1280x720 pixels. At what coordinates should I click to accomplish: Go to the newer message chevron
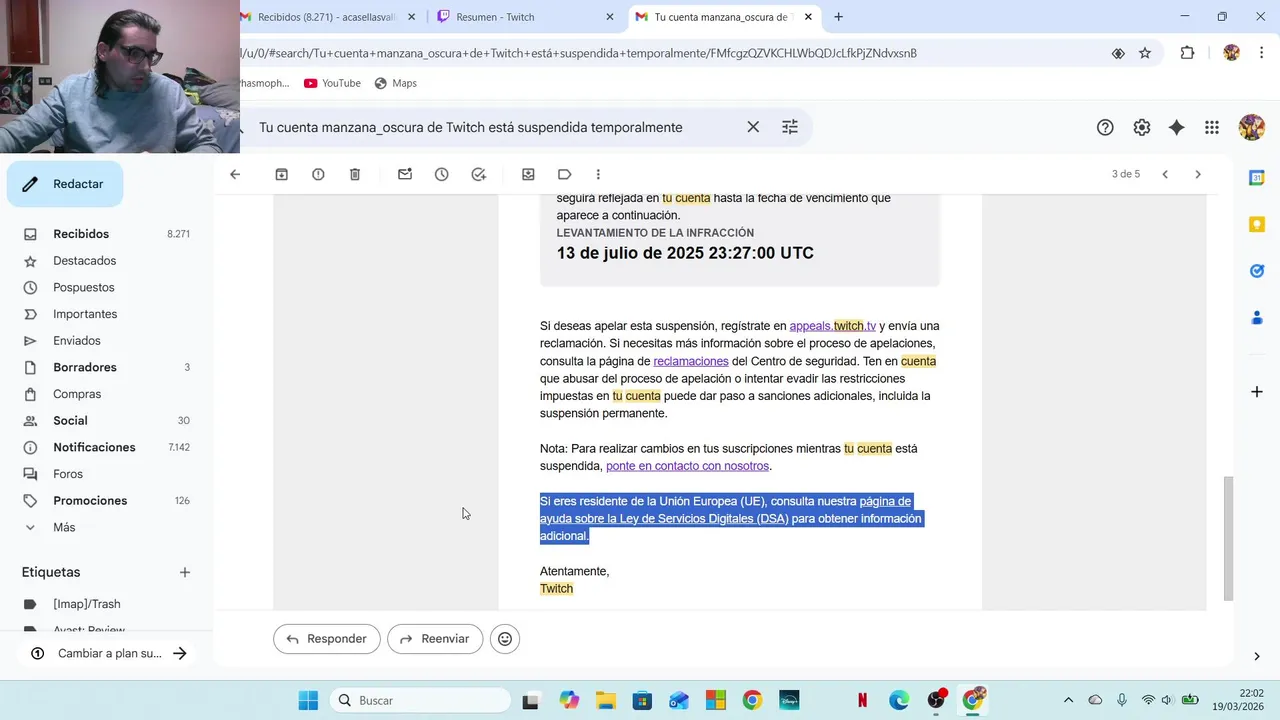pos(1165,174)
